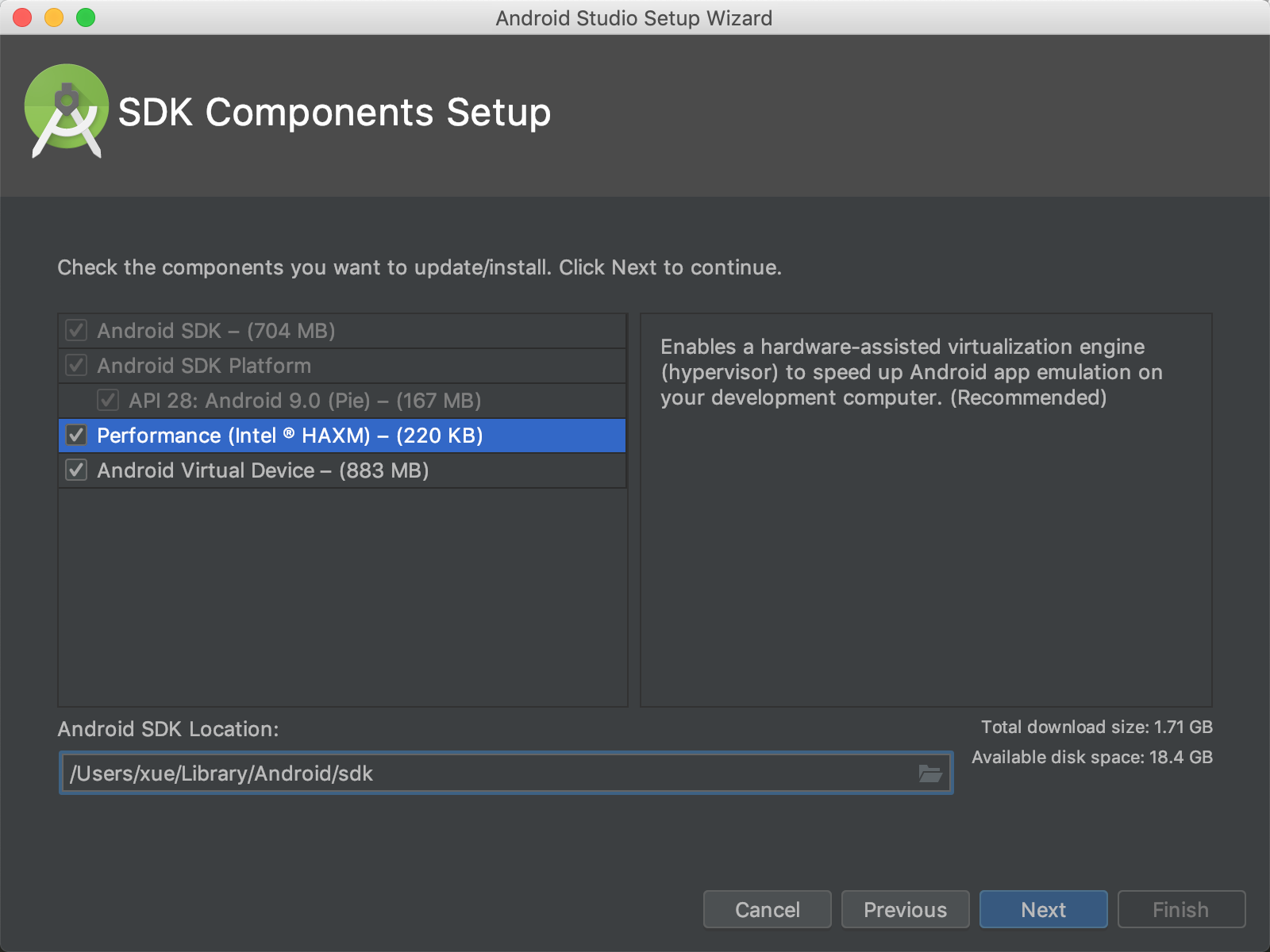Click the green maximize window button

86,17
